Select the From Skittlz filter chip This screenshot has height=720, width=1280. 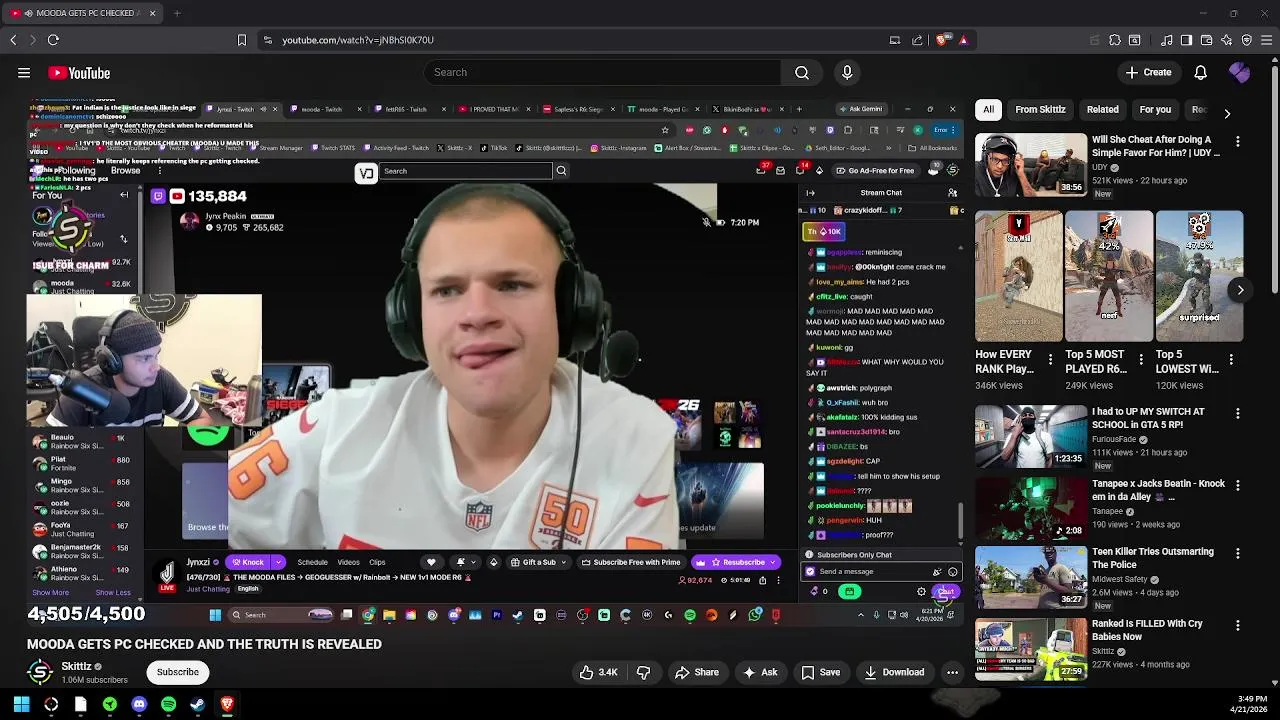[x=1040, y=109]
